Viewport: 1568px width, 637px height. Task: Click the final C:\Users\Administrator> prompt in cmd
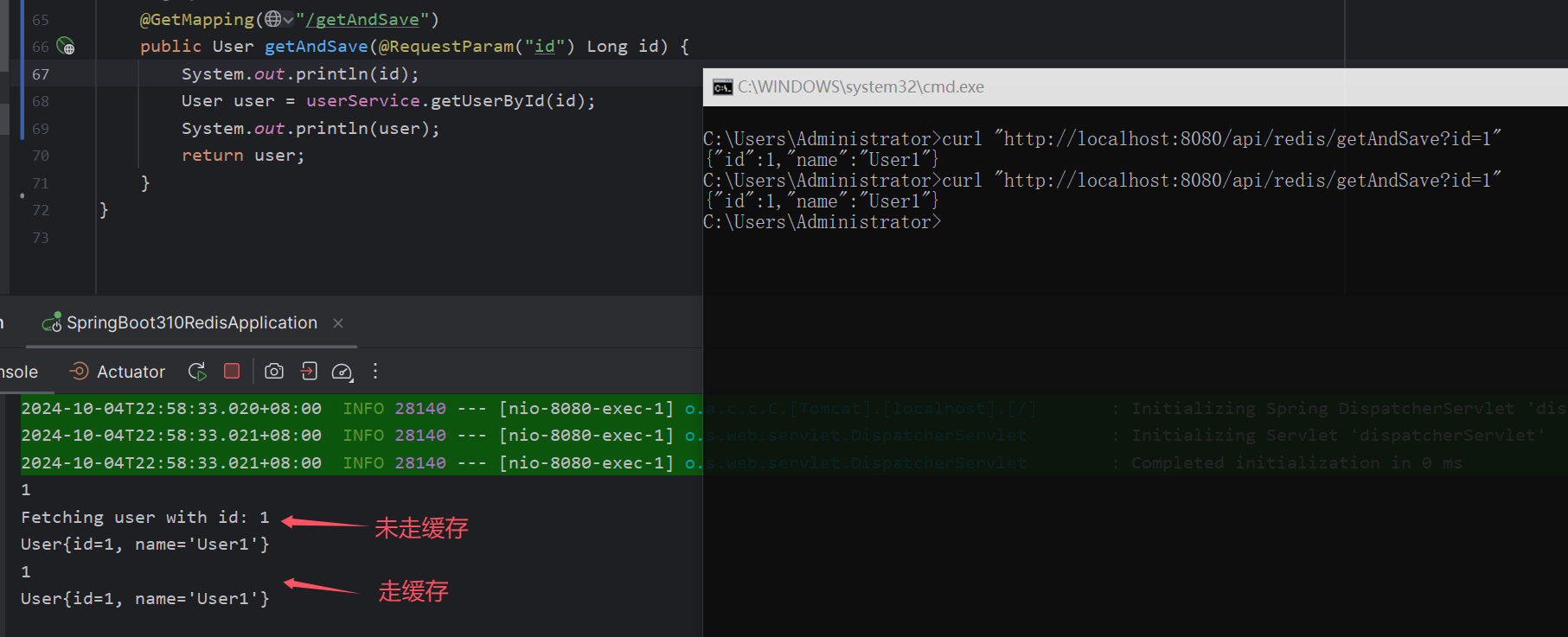click(x=822, y=222)
